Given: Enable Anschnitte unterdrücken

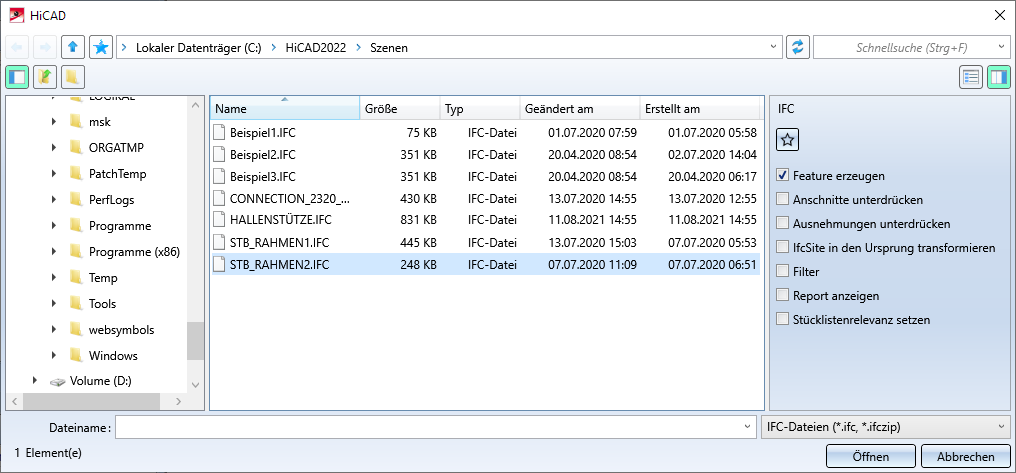Looking at the screenshot, I should [783, 200].
